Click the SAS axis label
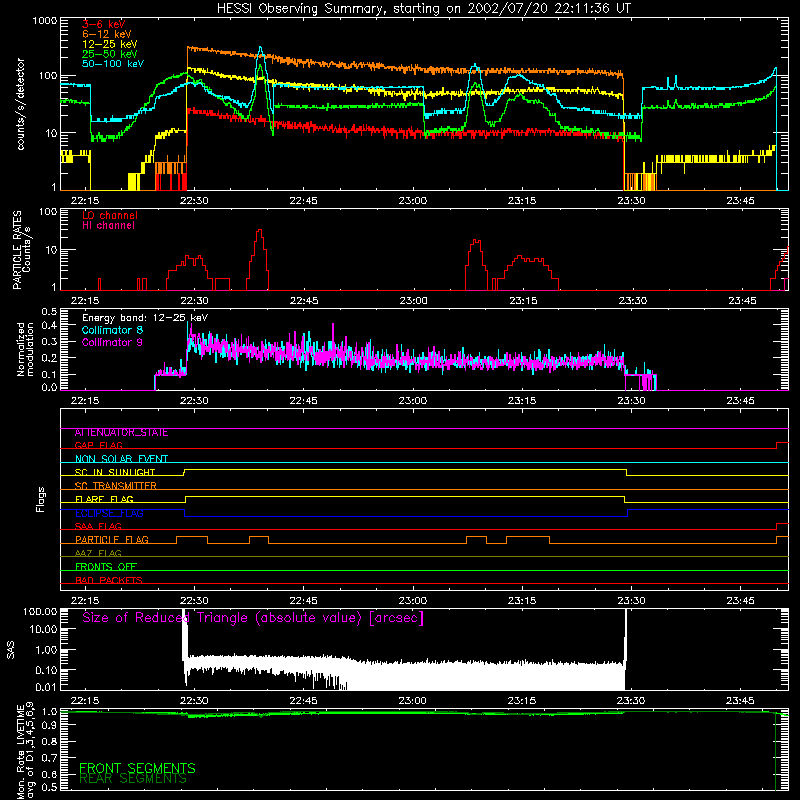The height and width of the screenshot is (800, 800). pyautogui.click(x=10, y=650)
